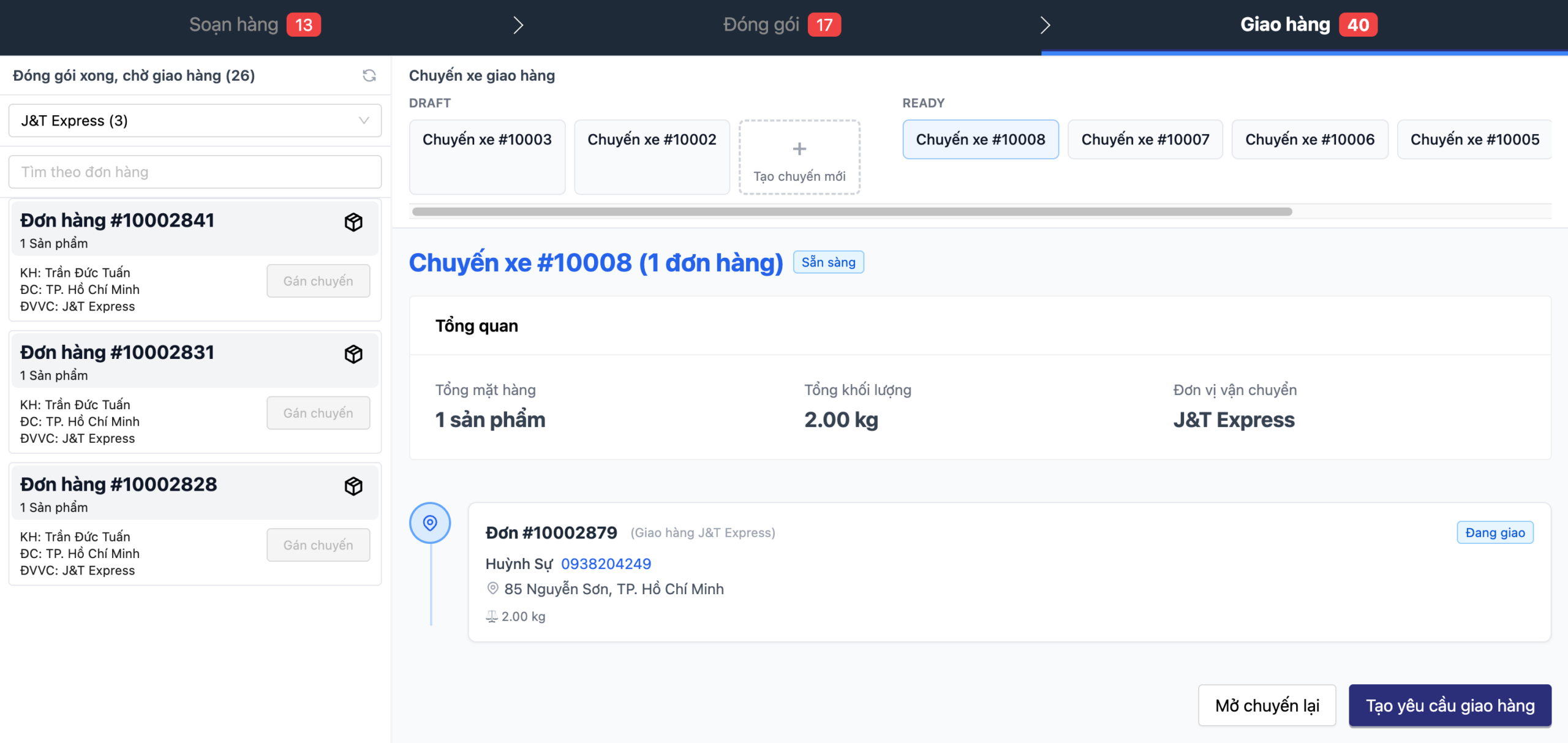This screenshot has height=743, width=1568.
Task: Click arrow between Đóng gói and Giao hàng
Action: click(1046, 25)
